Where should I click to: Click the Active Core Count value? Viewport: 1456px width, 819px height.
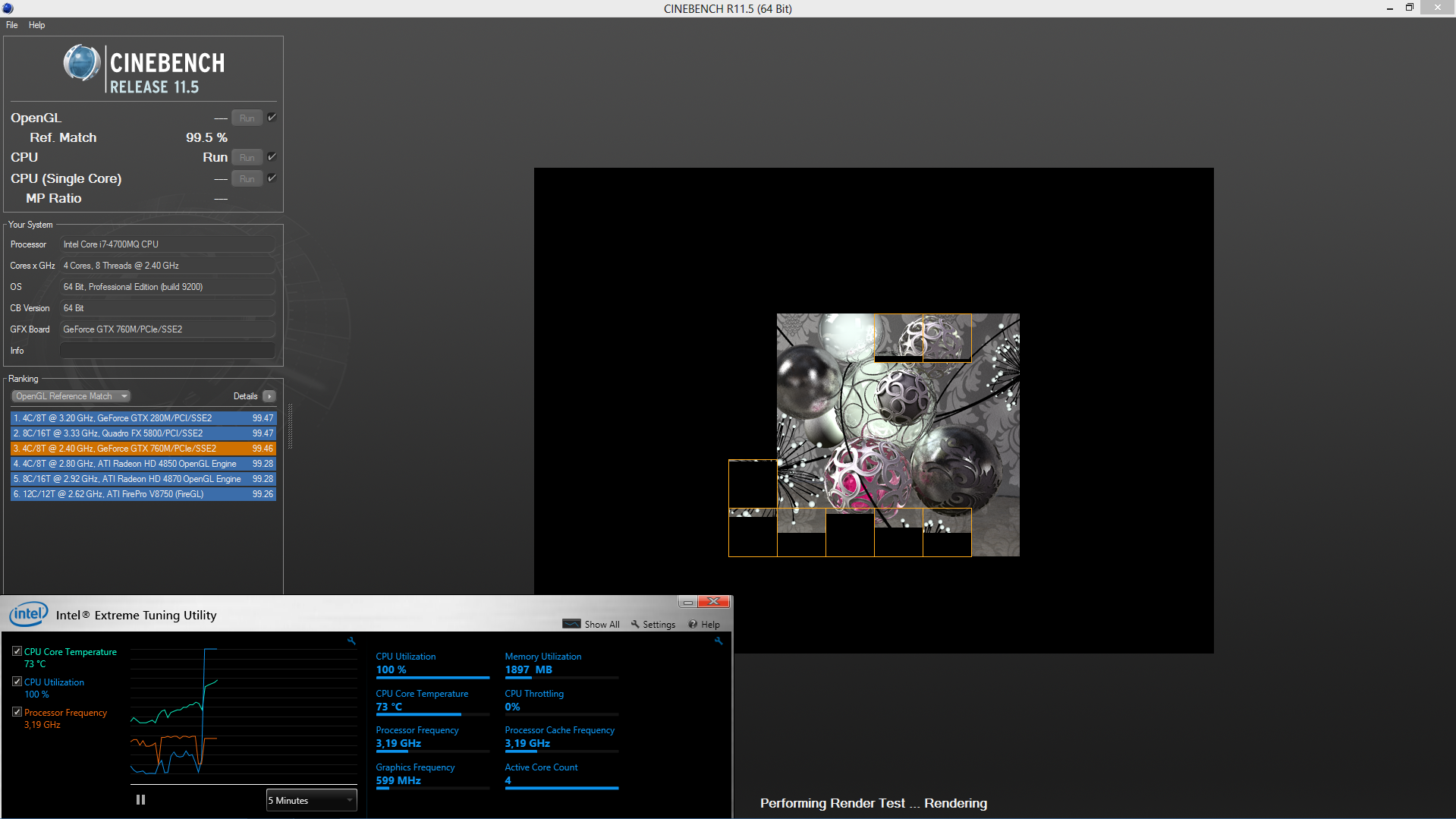click(x=508, y=780)
